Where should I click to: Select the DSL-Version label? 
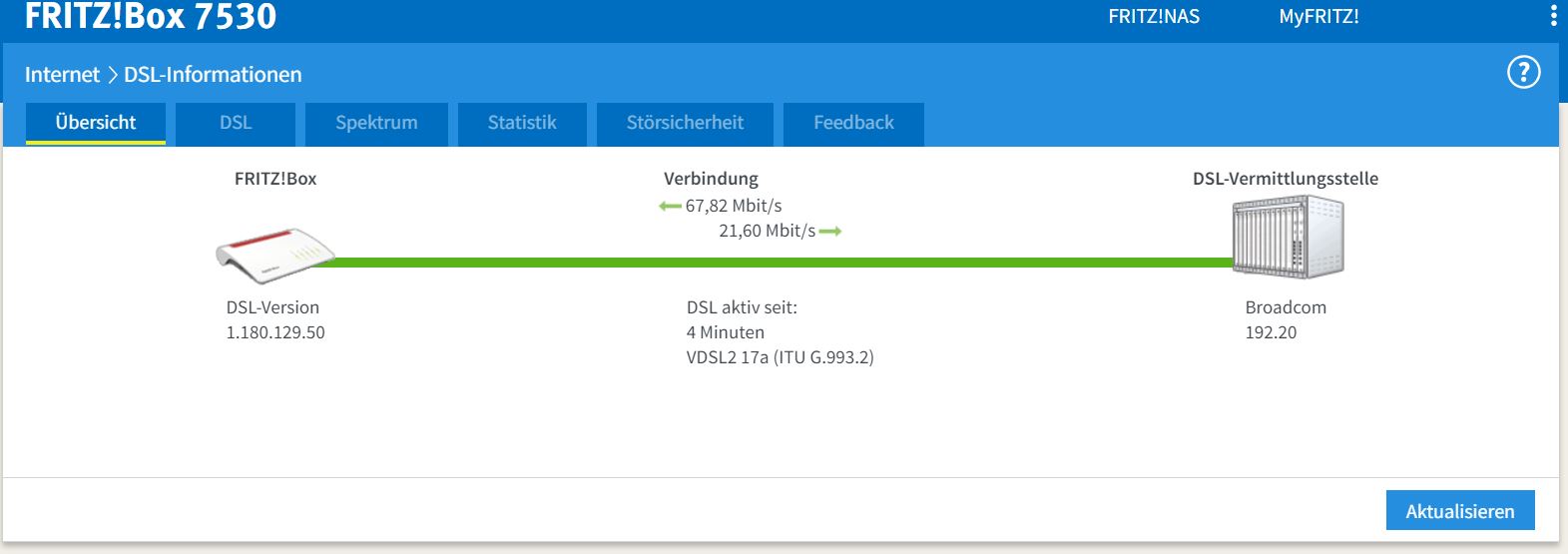(272, 307)
